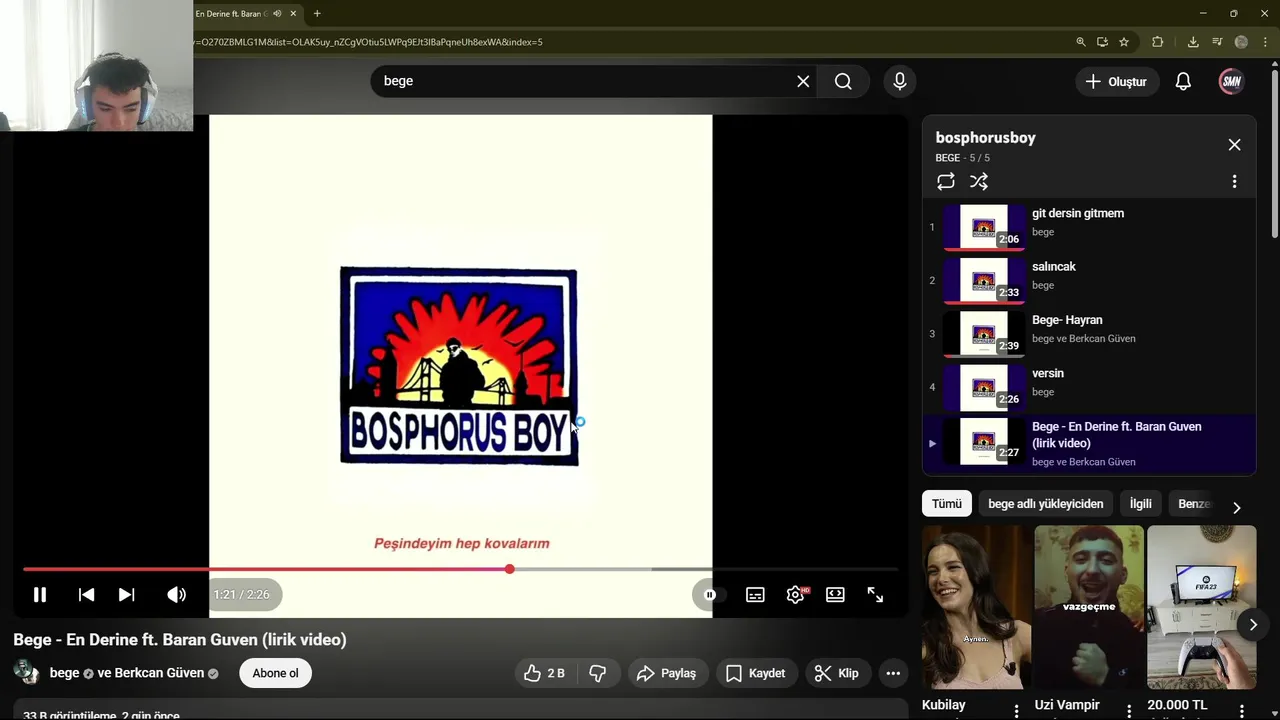Viewport: 1280px width, 720px height.
Task: Dislike the video with thumbs down
Action: pos(598,673)
